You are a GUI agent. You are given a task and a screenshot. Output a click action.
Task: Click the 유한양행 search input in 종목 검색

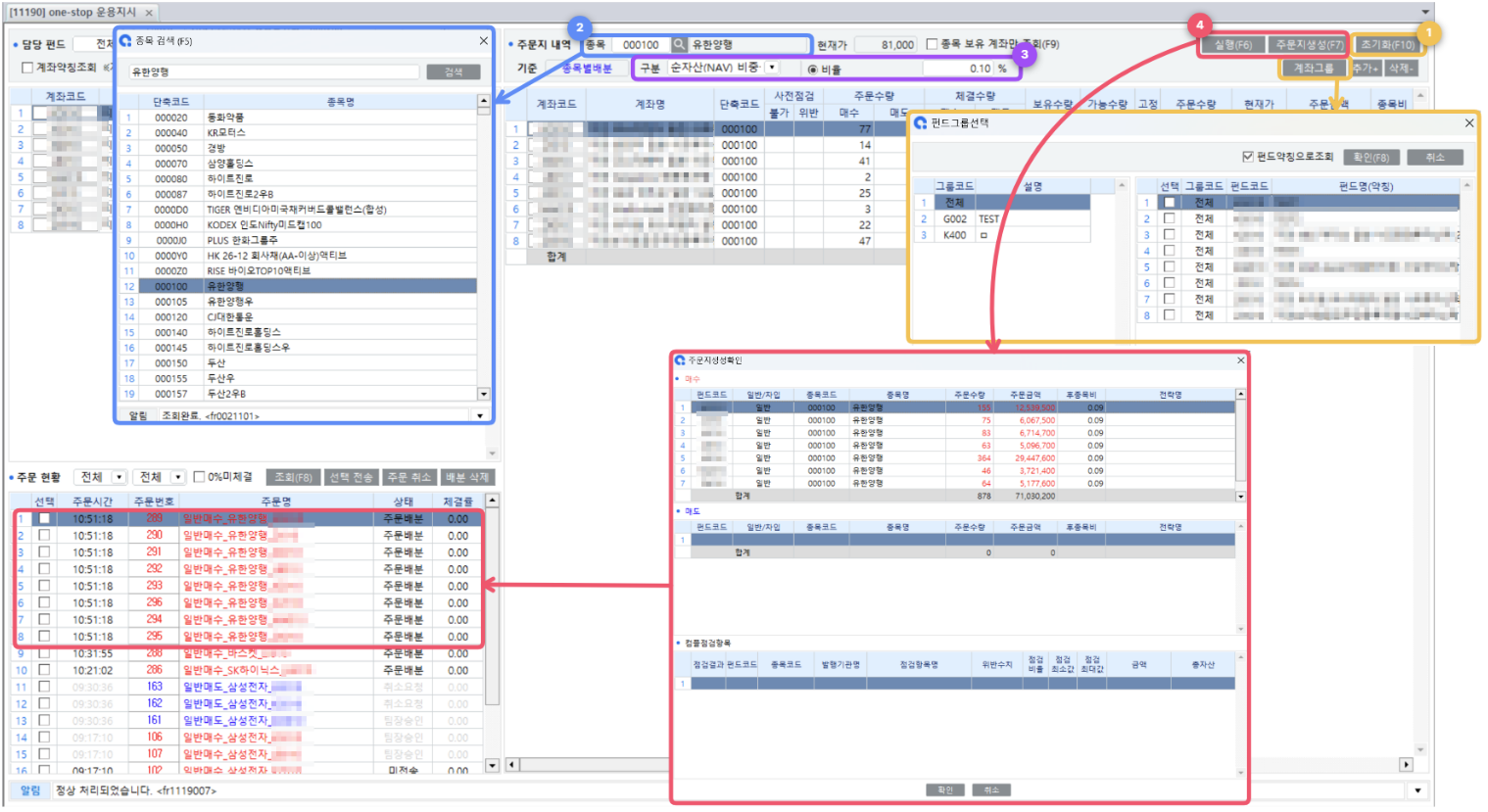point(274,72)
